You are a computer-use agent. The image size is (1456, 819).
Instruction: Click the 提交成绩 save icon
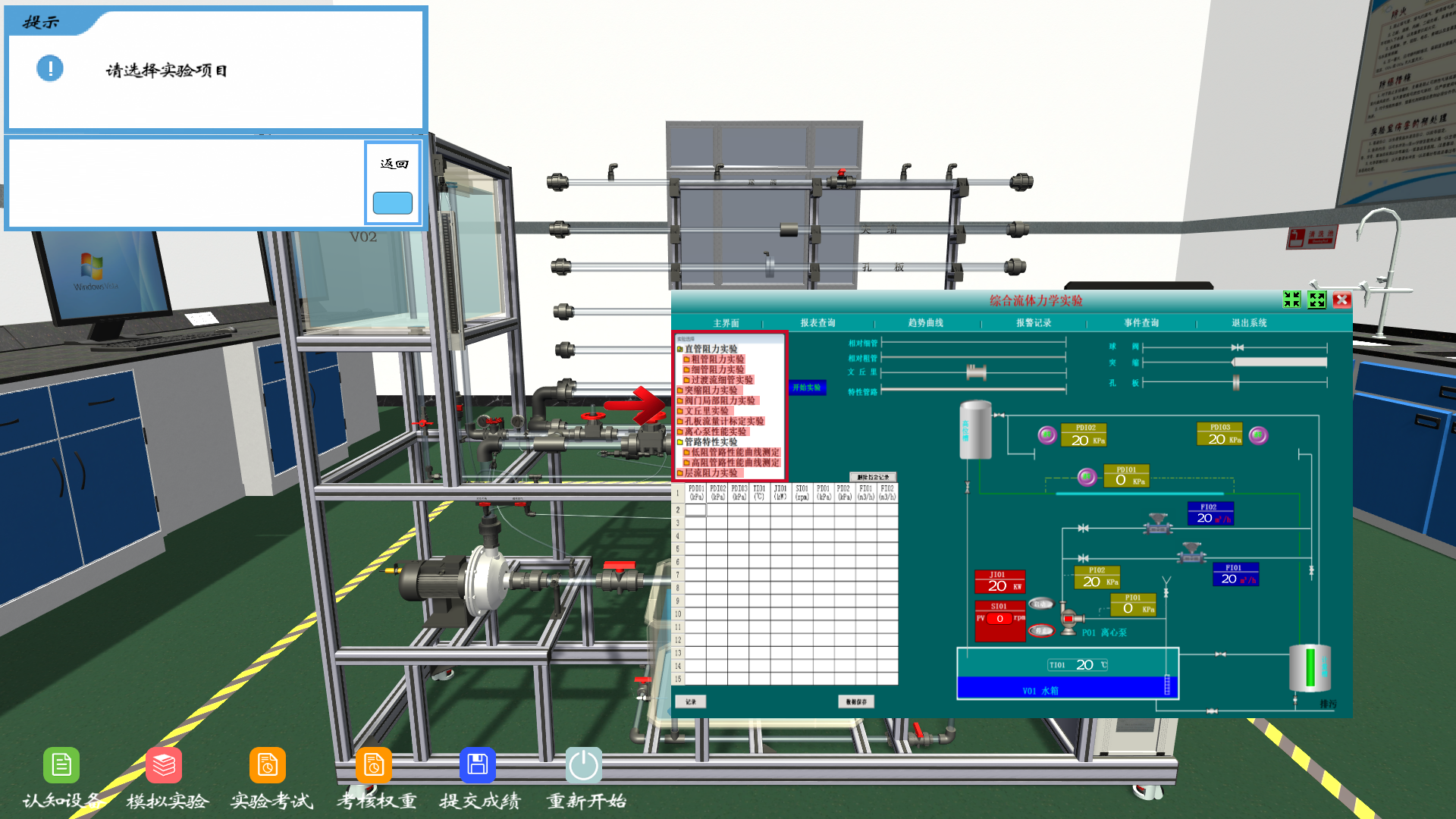(478, 765)
